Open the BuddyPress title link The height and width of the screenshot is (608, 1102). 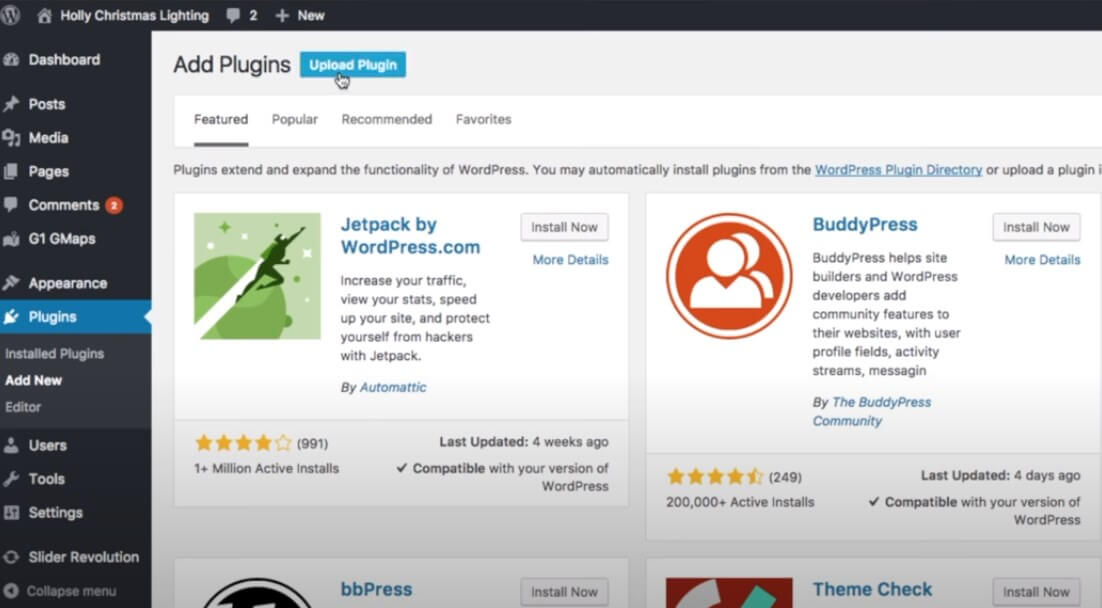[x=865, y=224]
